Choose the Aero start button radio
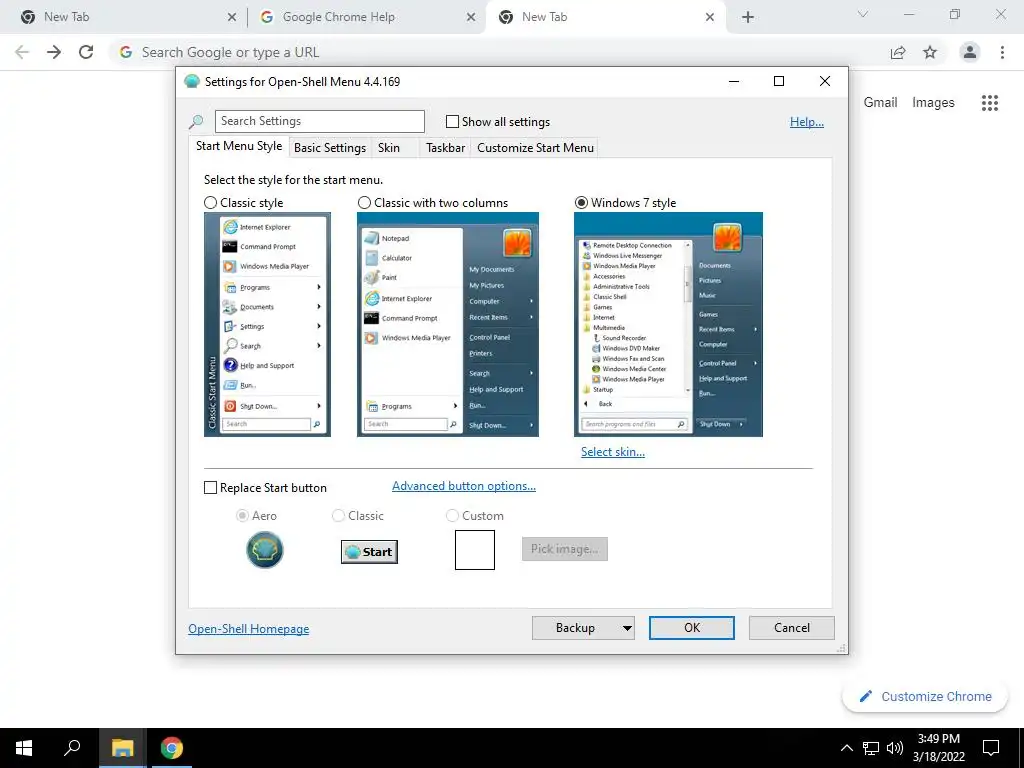The image size is (1024, 768). click(x=242, y=516)
